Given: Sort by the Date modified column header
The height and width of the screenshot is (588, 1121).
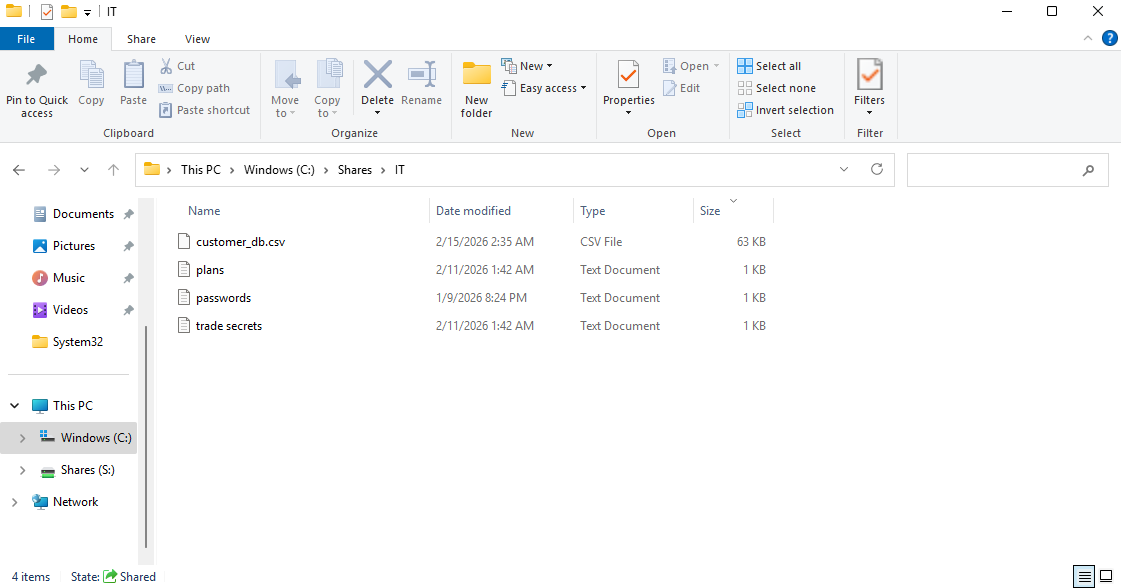Looking at the screenshot, I should (x=473, y=211).
